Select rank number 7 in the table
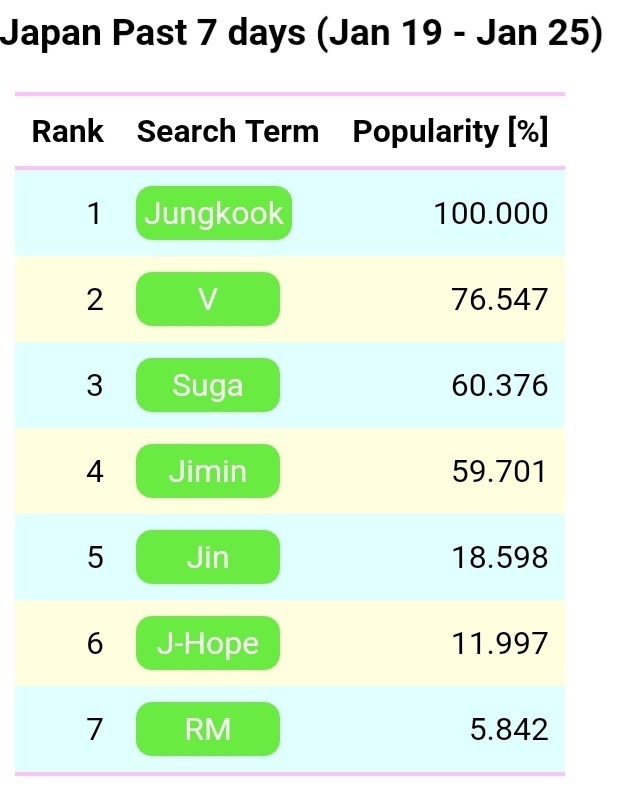 [94, 729]
